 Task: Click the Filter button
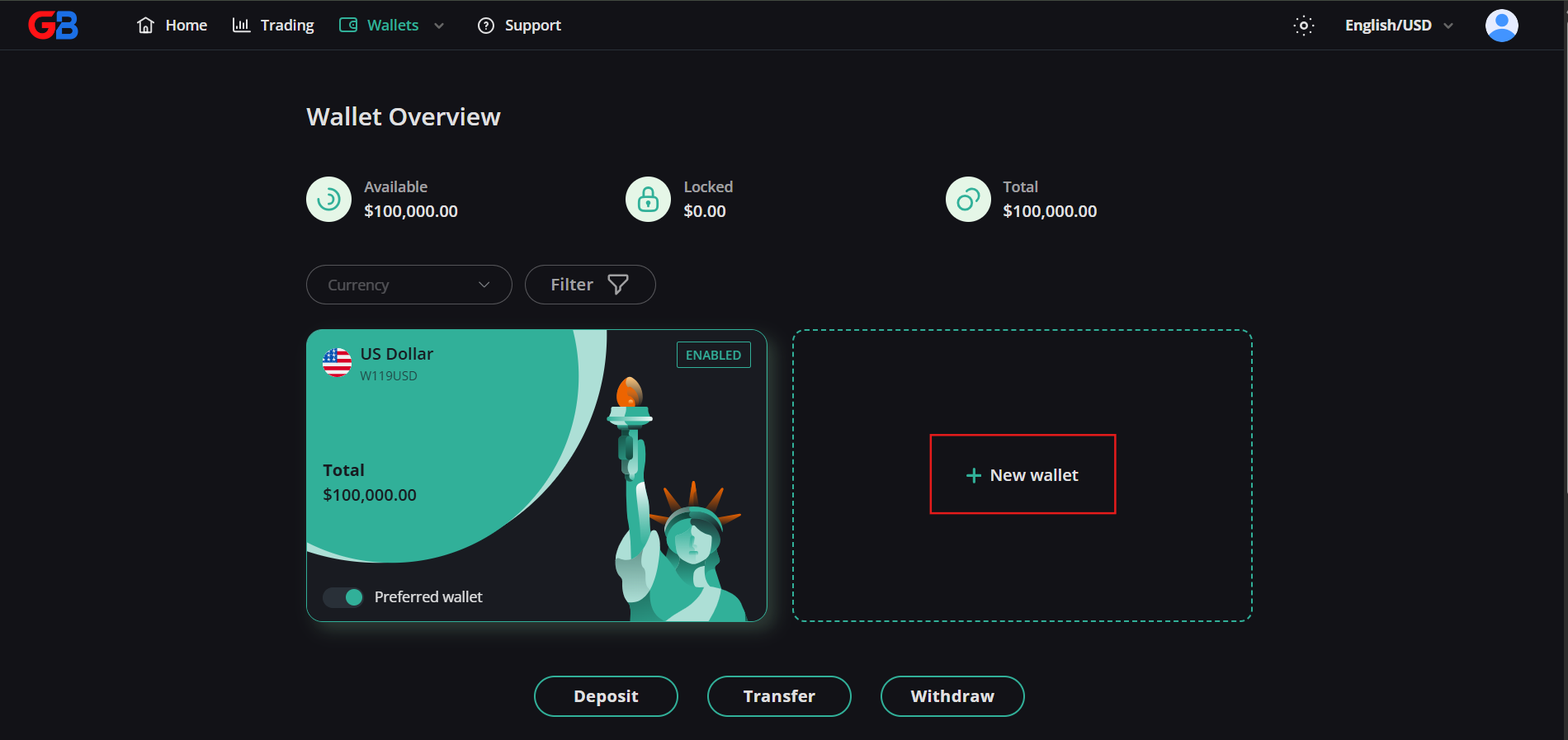point(590,285)
